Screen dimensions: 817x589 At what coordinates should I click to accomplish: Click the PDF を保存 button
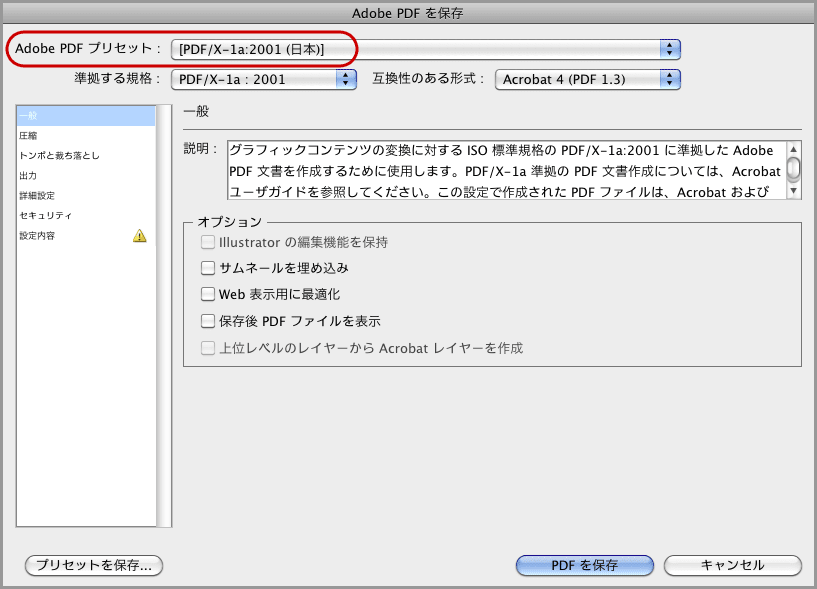[x=584, y=564]
